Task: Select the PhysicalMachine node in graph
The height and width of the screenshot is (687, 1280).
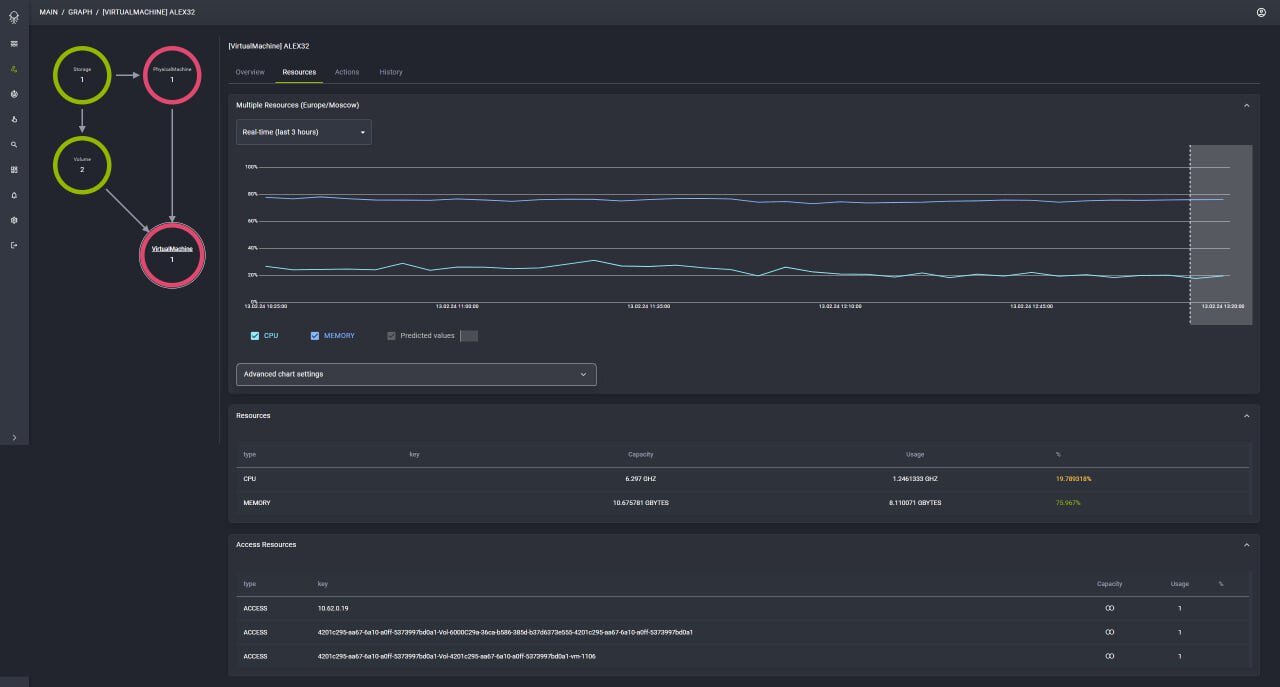Action: [x=172, y=74]
